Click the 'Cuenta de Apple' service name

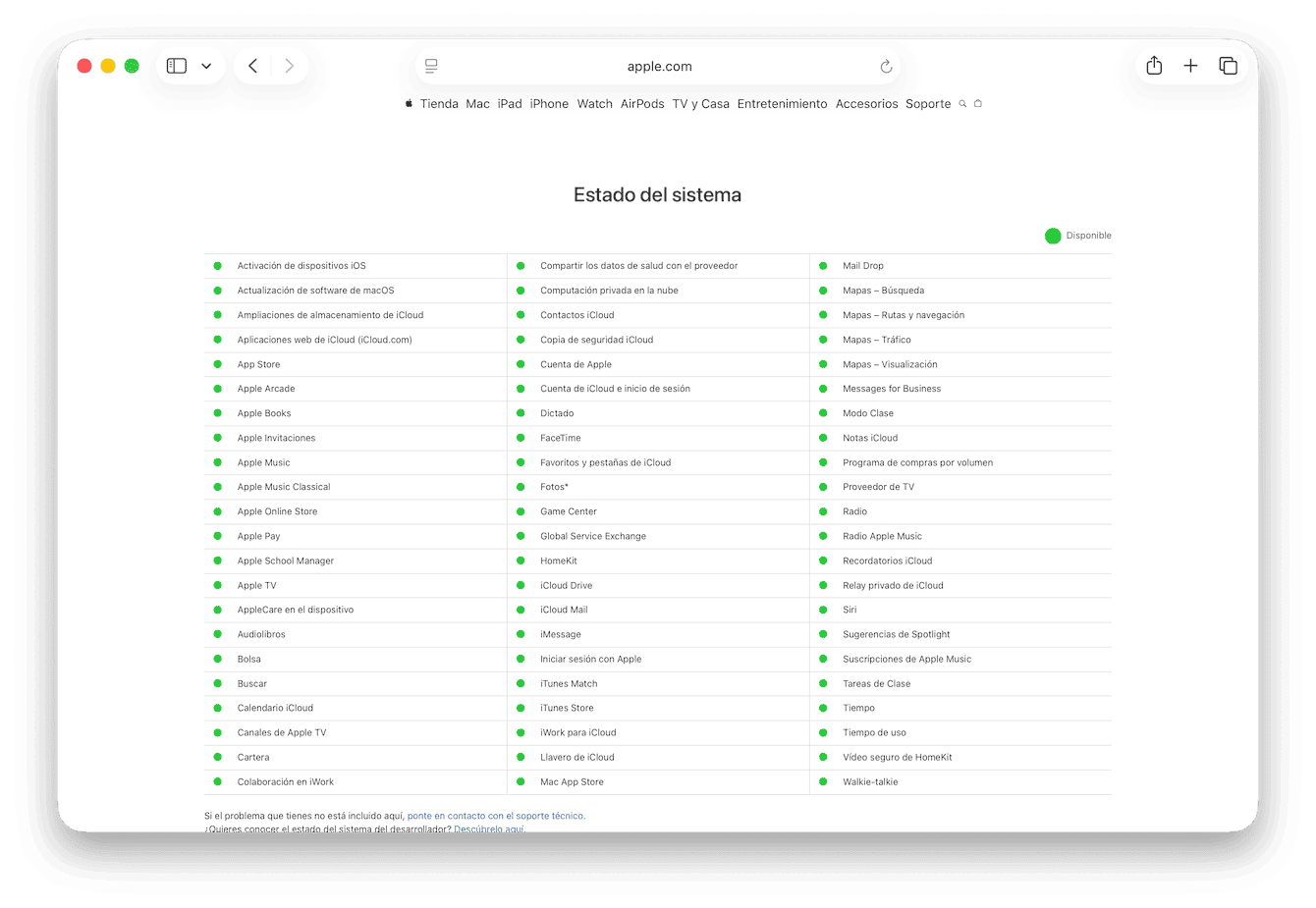point(576,364)
